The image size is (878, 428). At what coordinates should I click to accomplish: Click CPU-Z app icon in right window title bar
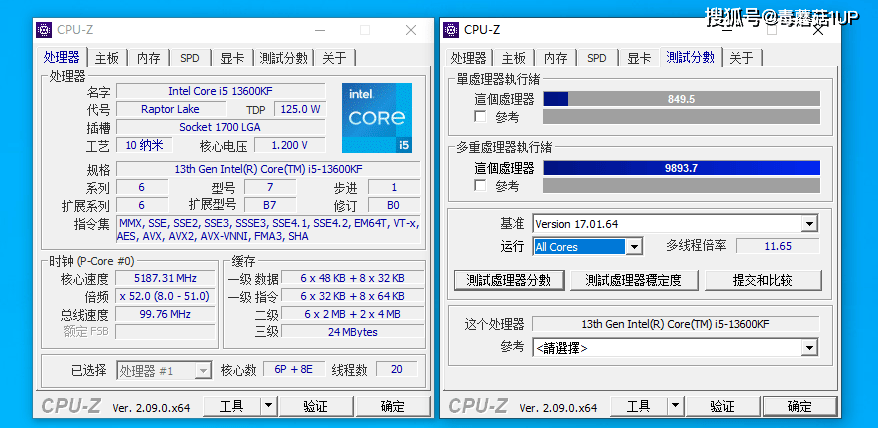(451, 30)
